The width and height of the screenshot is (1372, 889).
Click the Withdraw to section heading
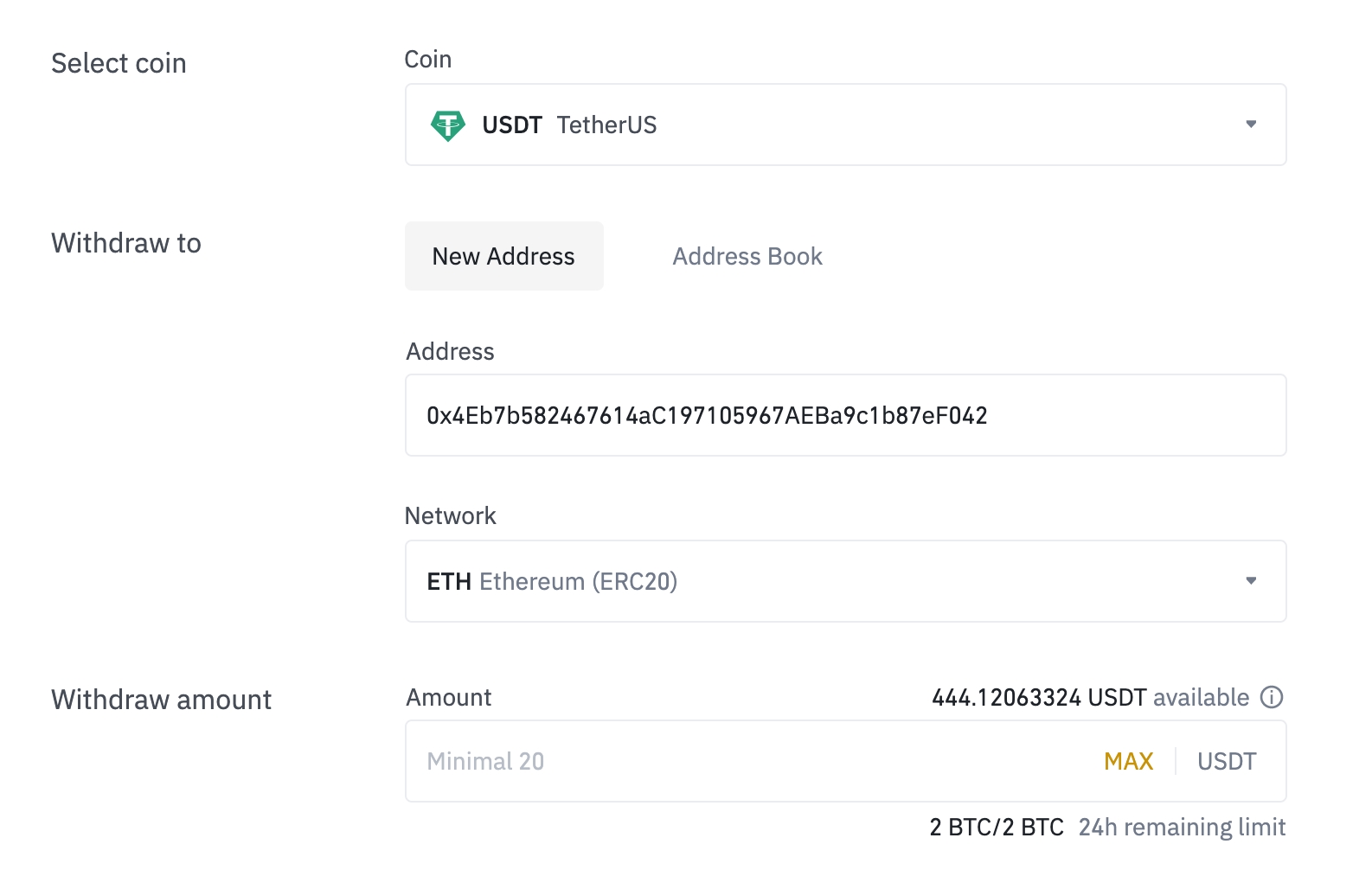pos(126,243)
